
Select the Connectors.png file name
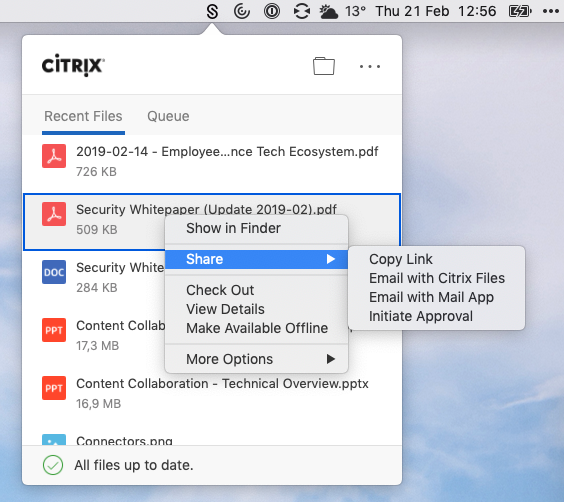tap(124, 441)
